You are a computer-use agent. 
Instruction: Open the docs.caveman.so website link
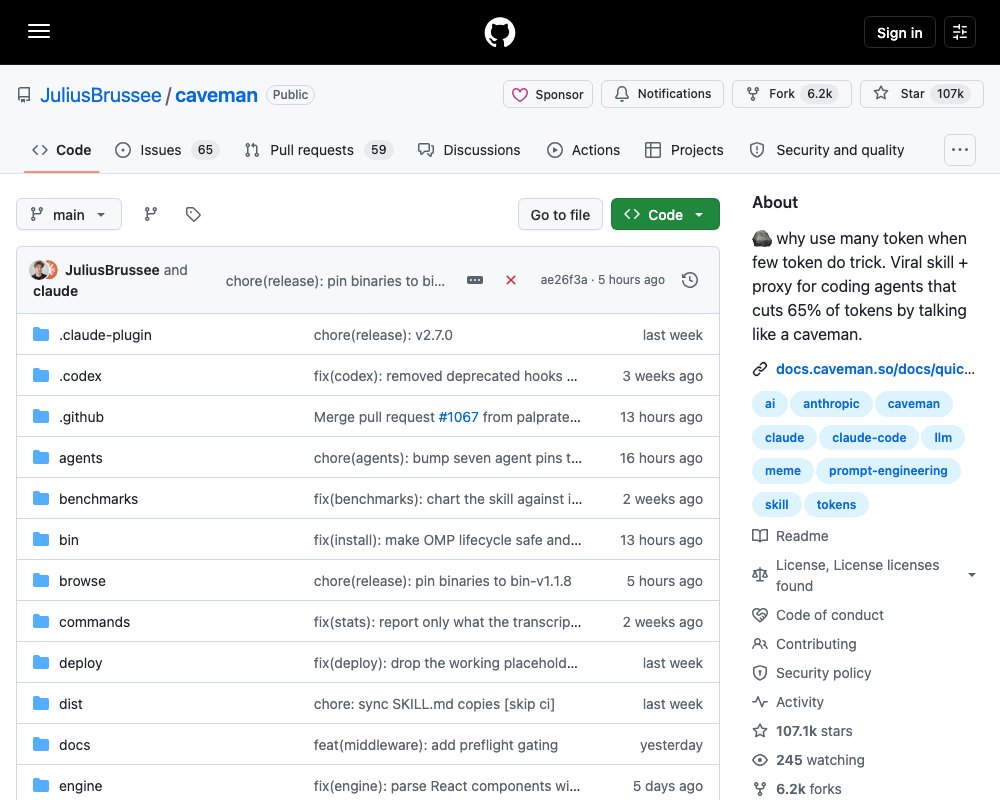875,369
